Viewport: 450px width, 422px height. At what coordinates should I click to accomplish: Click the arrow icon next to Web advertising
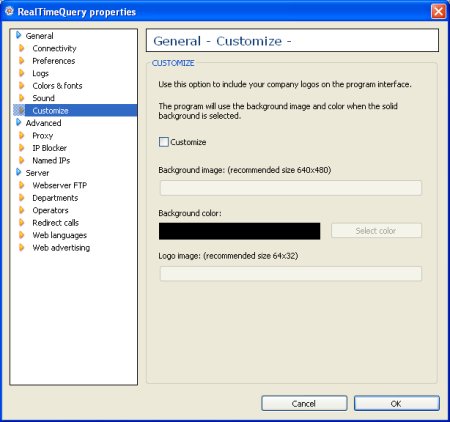click(x=22, y=248)
